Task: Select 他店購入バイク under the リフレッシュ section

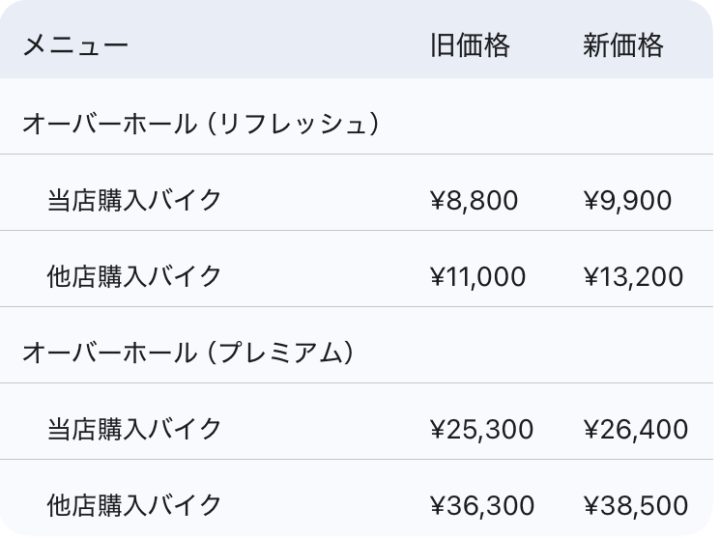Action: coord(134,276)
